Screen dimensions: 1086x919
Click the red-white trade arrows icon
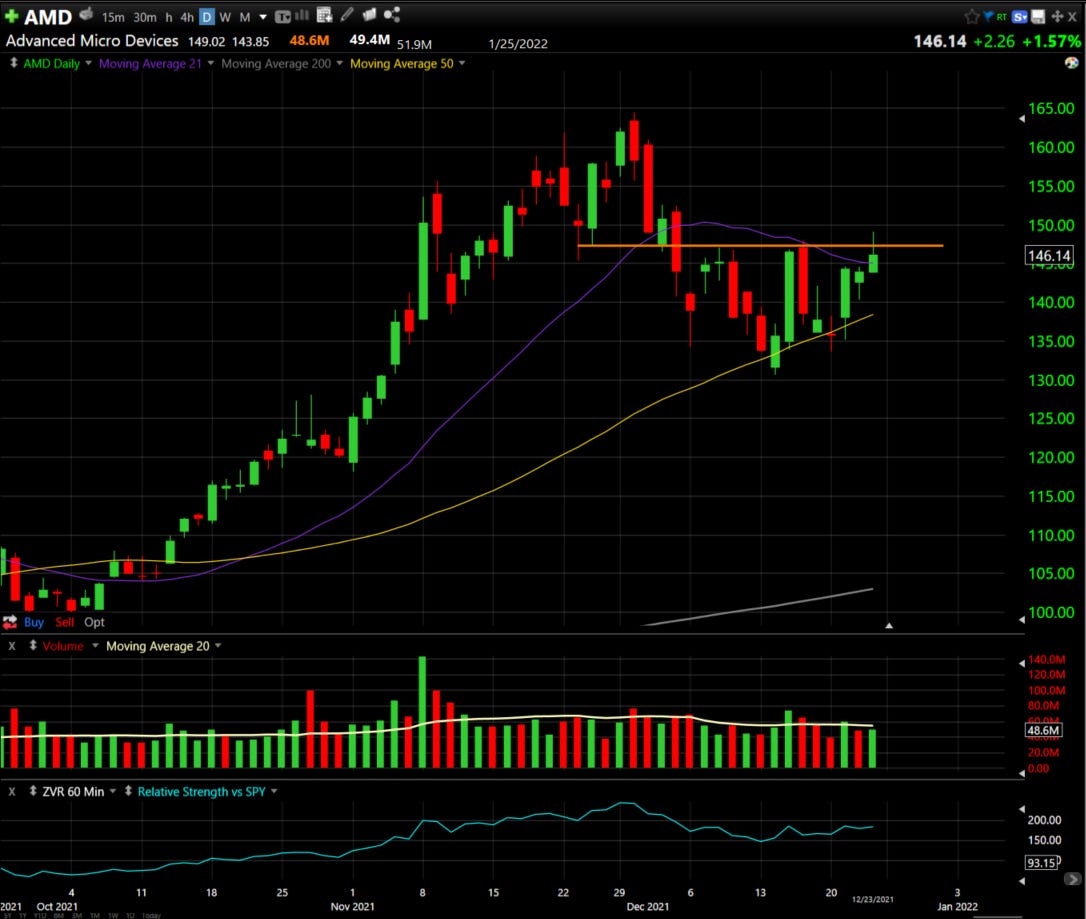[x=10, y=622]
